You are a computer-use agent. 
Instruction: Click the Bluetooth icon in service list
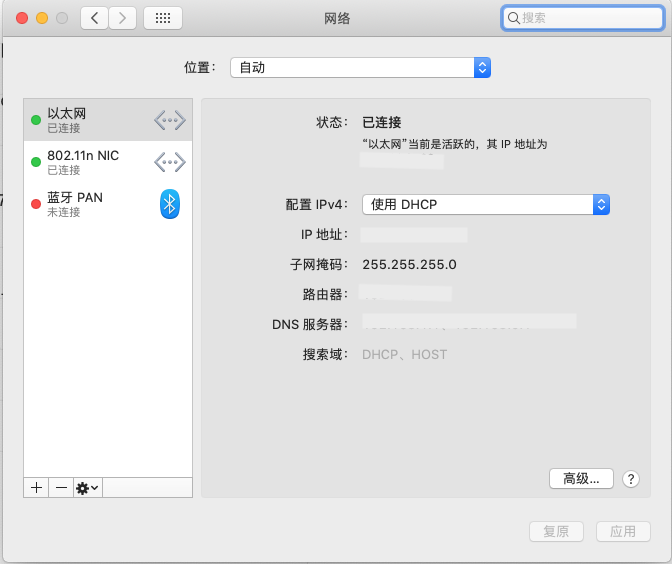(x=170, y=204)
